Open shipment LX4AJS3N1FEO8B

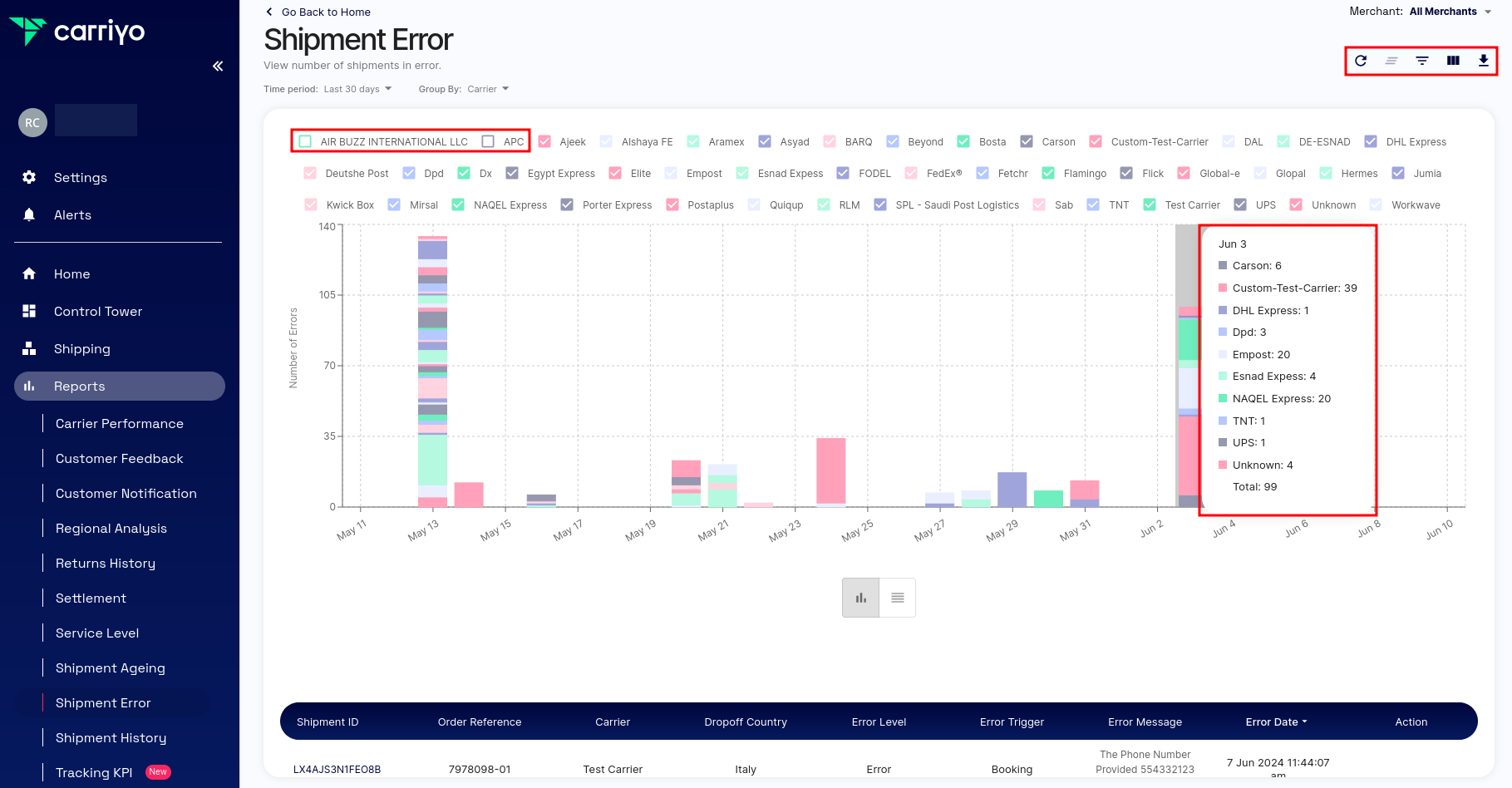(337, 769)
